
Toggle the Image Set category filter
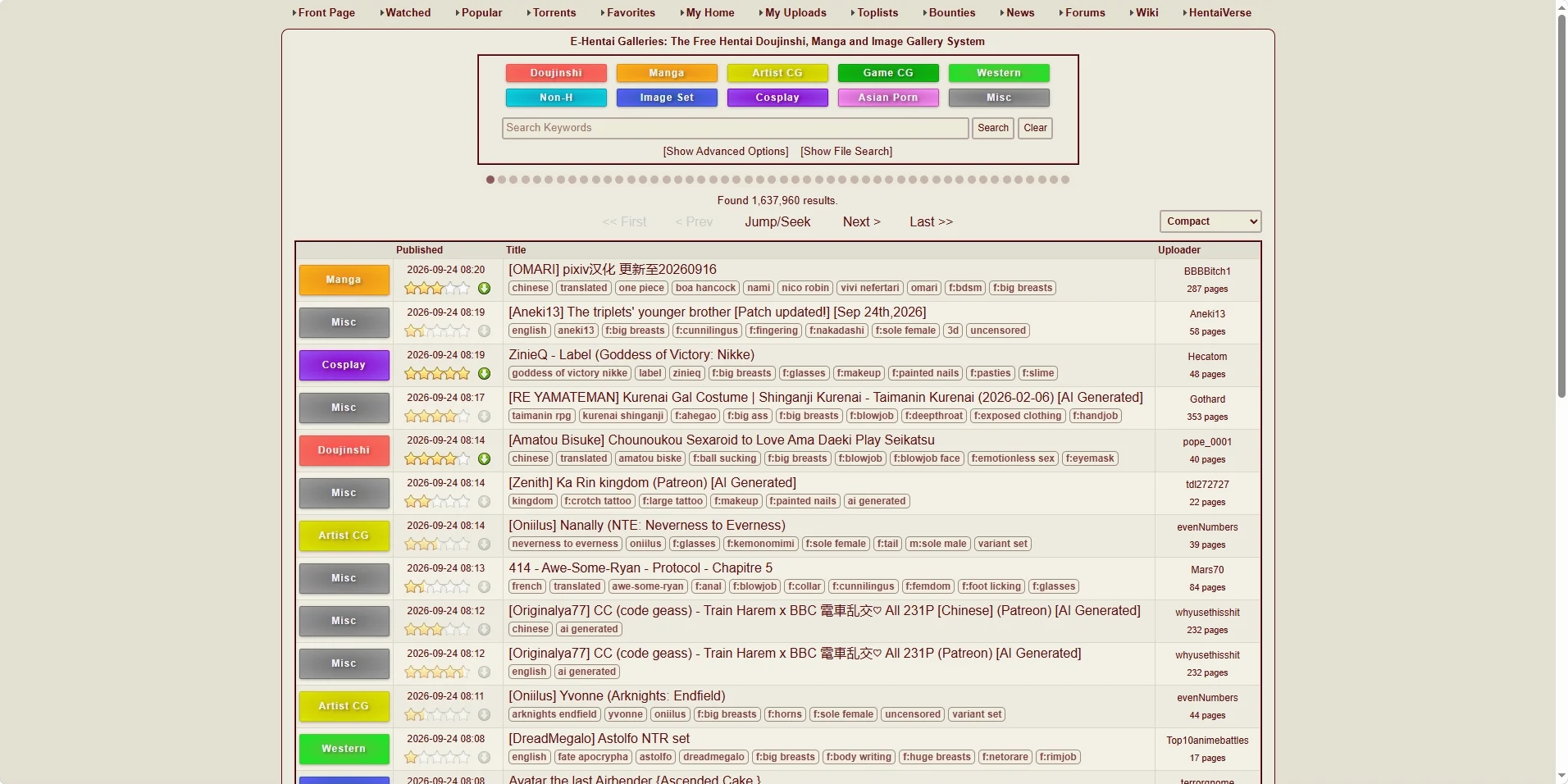(667, 98)
